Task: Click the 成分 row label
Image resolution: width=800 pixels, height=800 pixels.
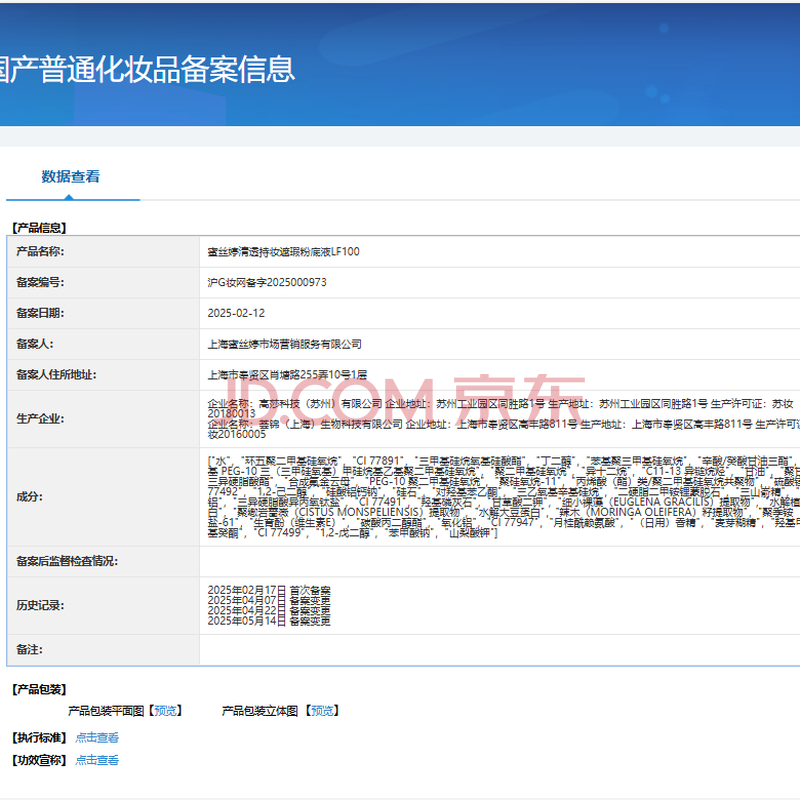Action: (x=30, y=496)
